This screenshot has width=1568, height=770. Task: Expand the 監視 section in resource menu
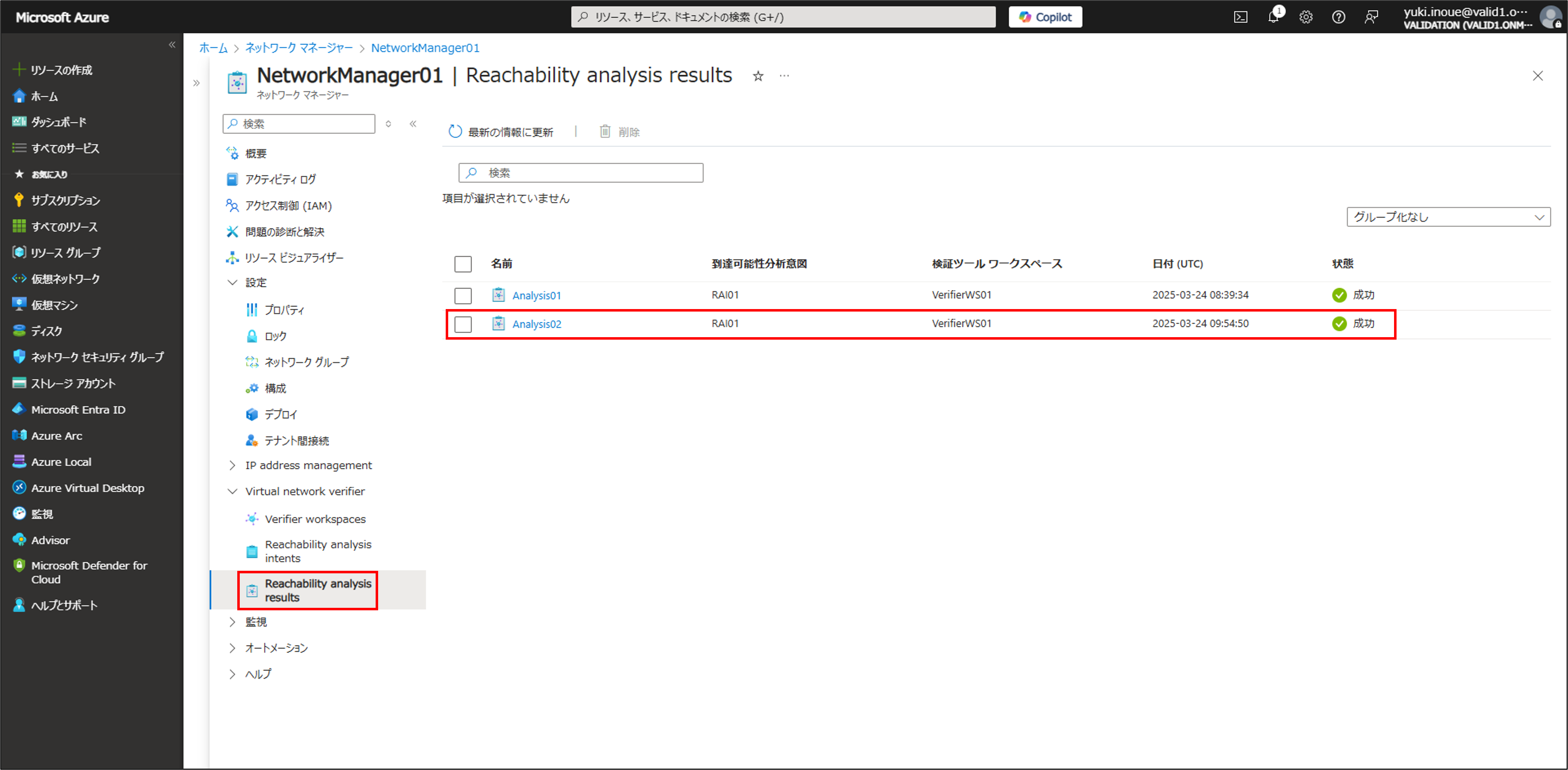[x=232, y=622]
